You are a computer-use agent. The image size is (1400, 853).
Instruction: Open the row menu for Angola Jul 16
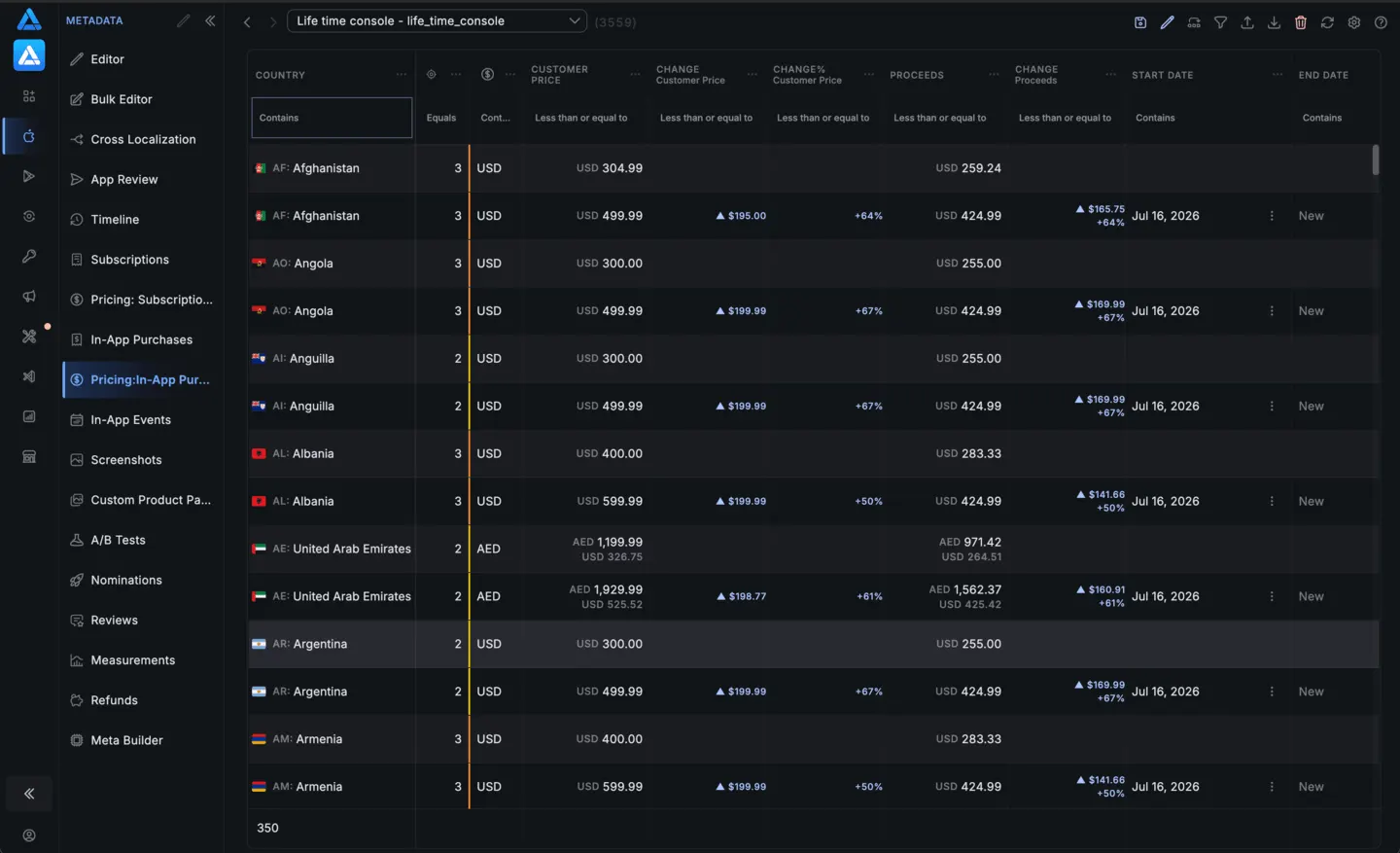pos(1272,311)
